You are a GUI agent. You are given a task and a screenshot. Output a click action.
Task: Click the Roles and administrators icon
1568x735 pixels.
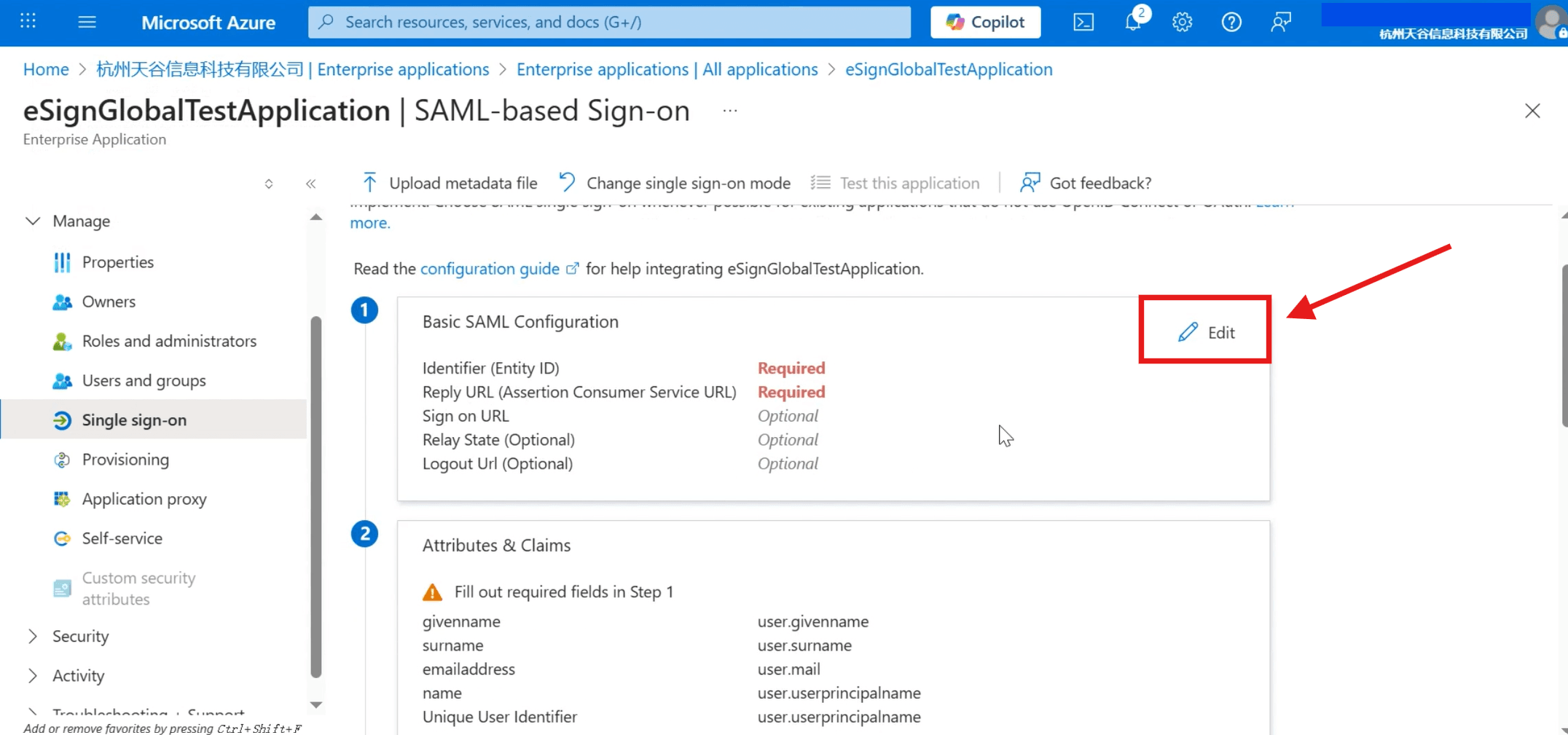[62, 341]
